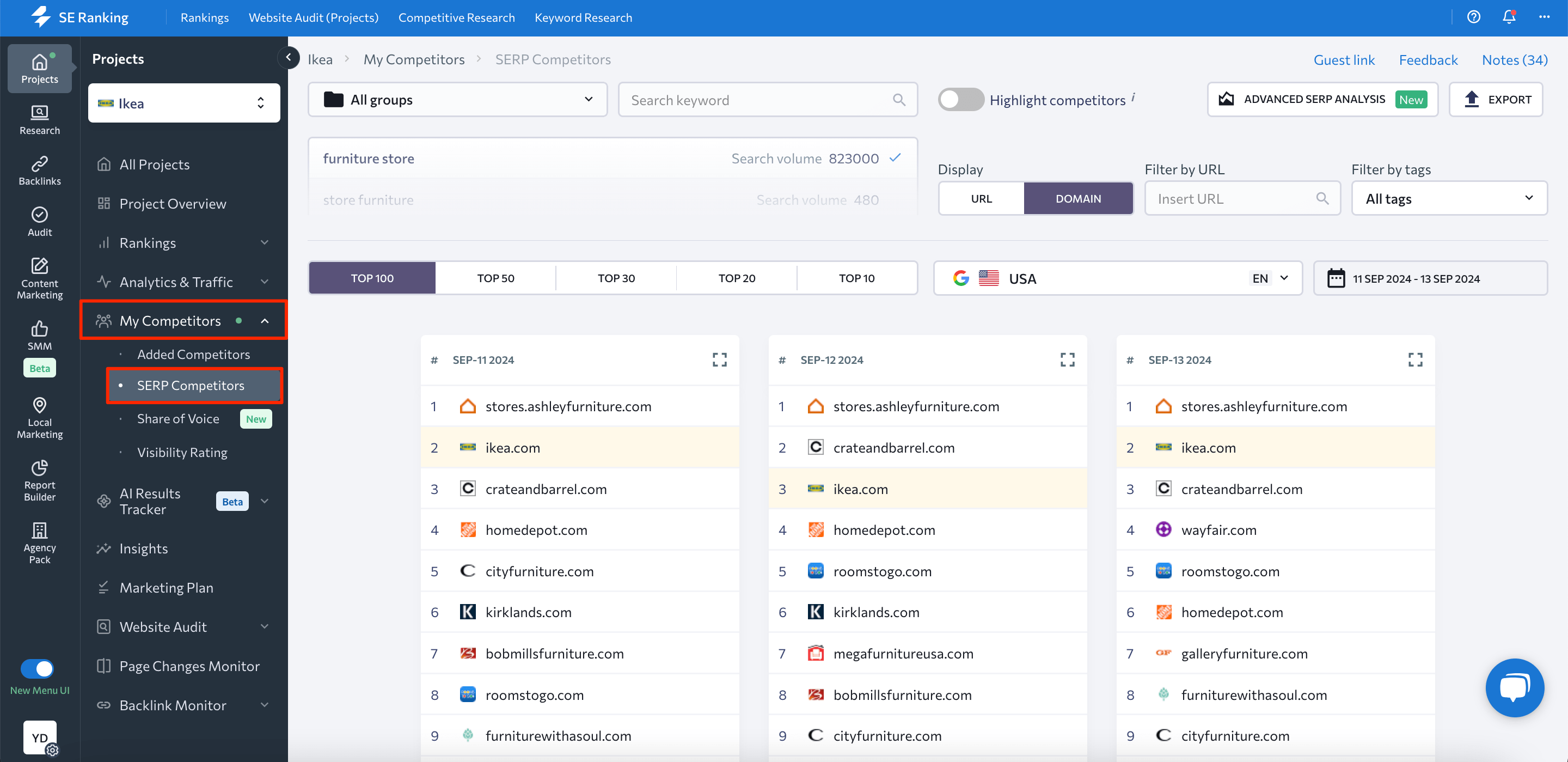Expand the SEP-13 2024 results card

coord(1415,360)
